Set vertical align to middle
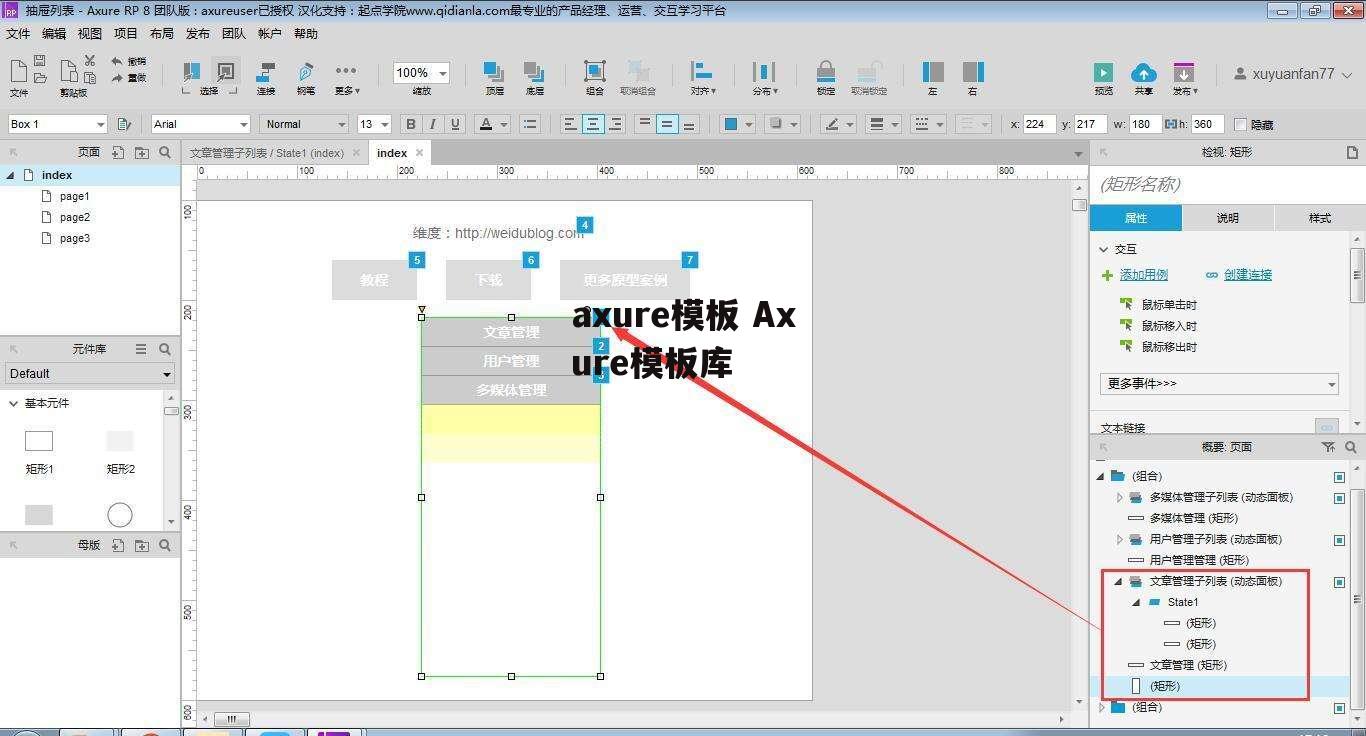 pos(667,124)
